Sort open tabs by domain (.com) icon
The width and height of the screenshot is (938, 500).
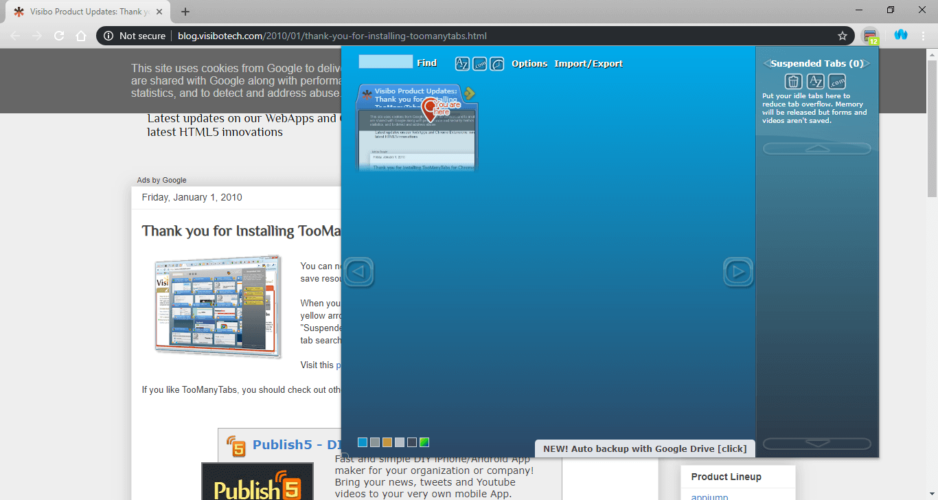coord(480,63)
